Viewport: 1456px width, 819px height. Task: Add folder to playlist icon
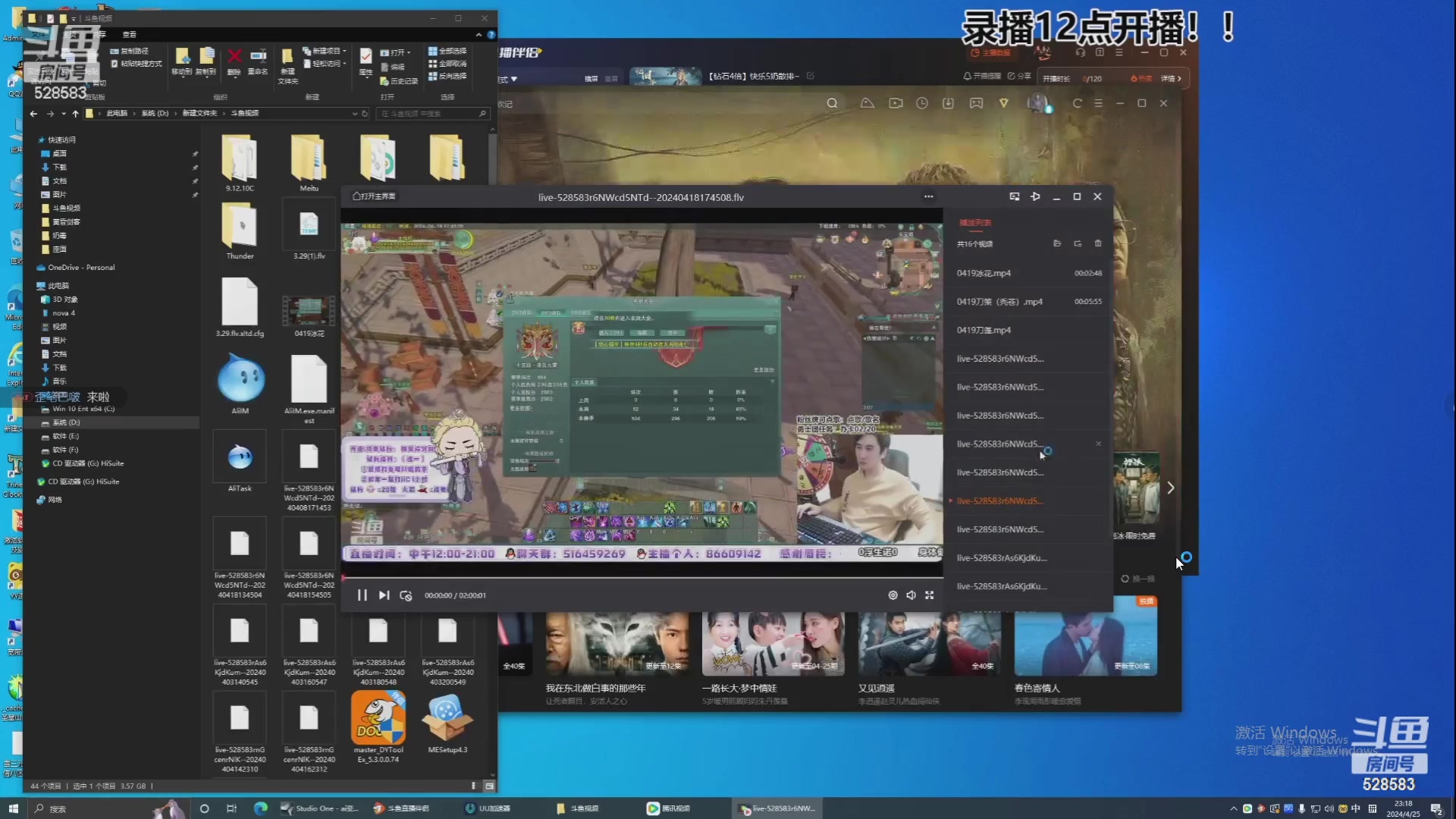coord(1078,243)
